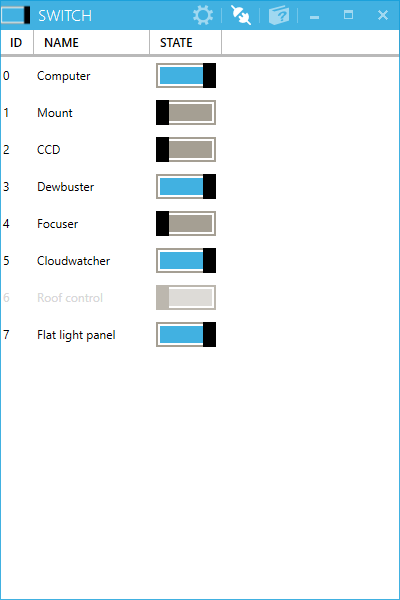Viewport: 400px width, 600px height.
Task: Disable the Dewbuster switch
Action: tap(186, 186)
